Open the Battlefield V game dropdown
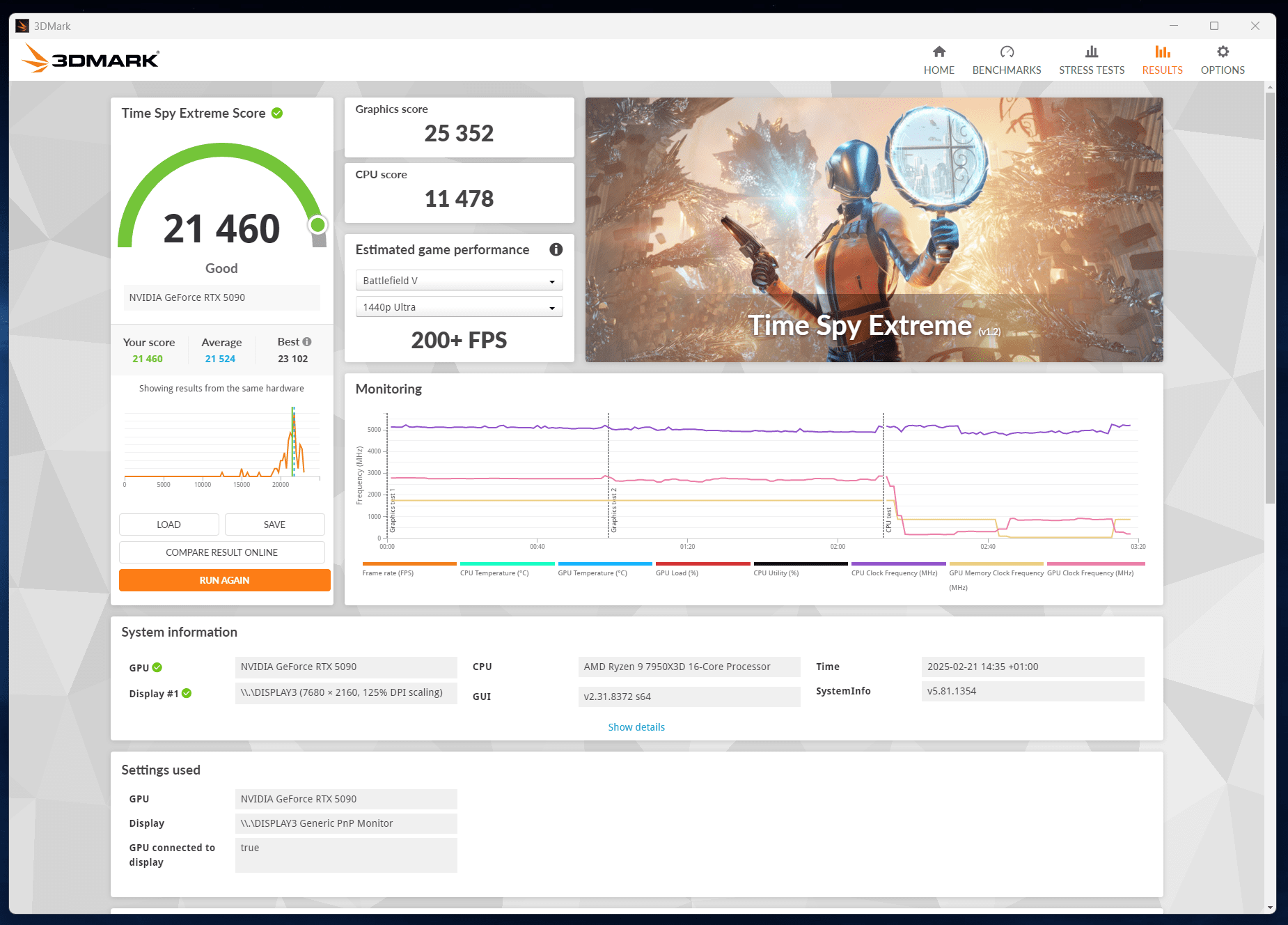 coord(459,281)
